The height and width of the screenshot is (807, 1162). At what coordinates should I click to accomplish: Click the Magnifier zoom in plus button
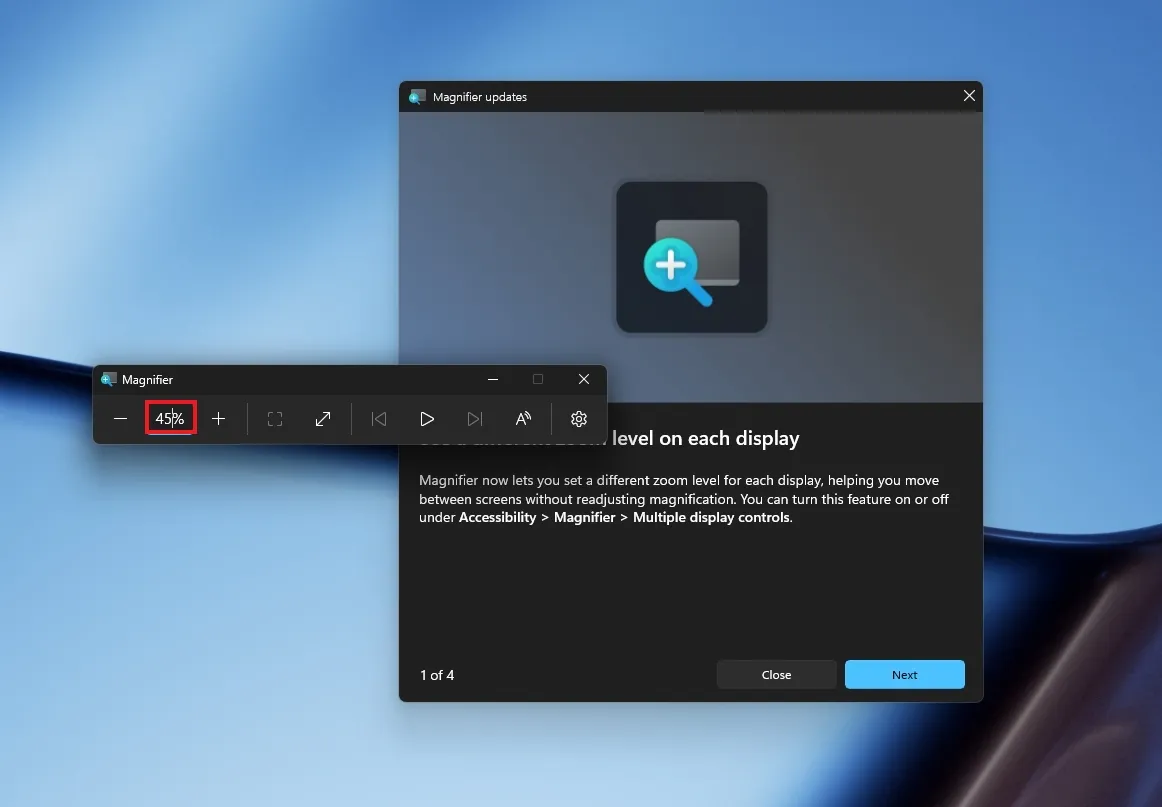coord(218,419)
